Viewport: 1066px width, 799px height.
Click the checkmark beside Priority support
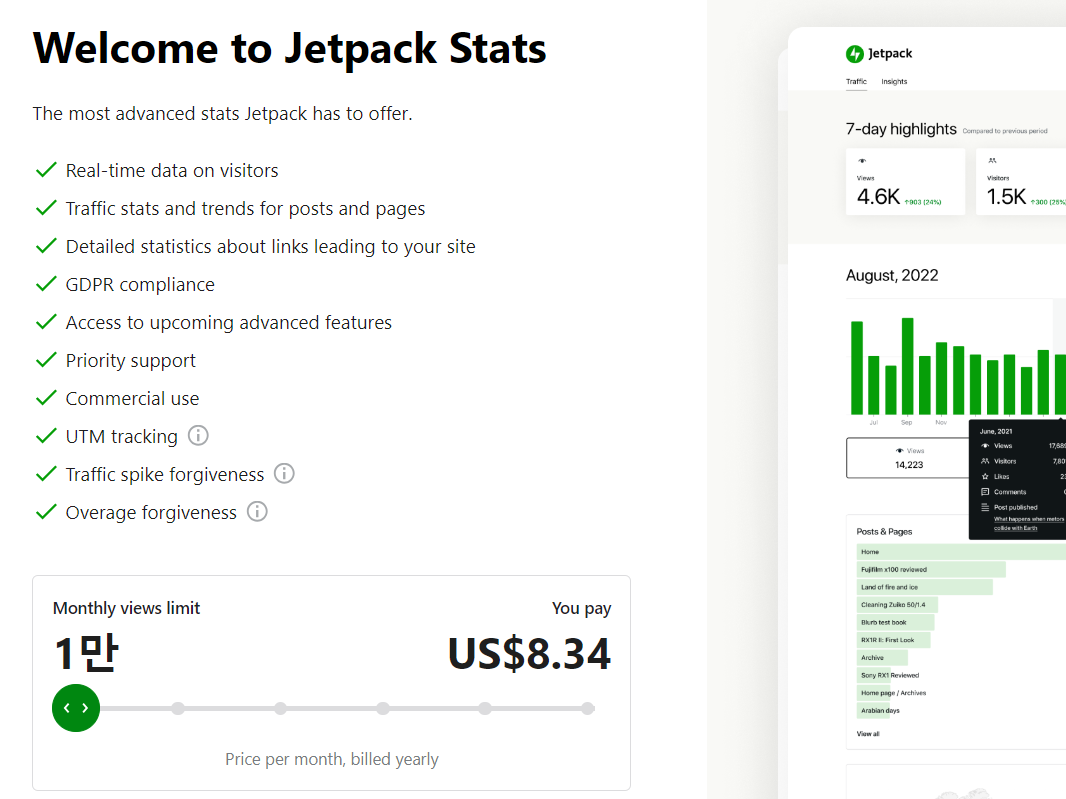click(45, 359)
